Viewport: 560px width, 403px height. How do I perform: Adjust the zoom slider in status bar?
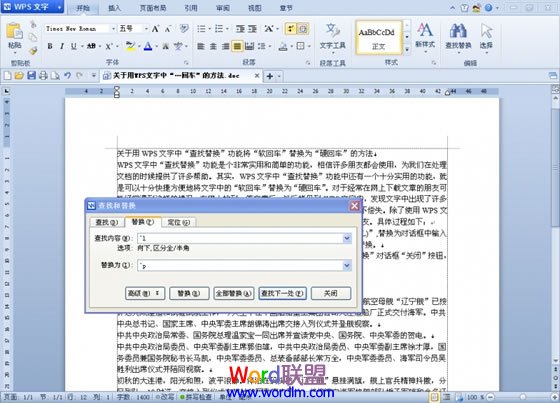[x=523, y=397]
